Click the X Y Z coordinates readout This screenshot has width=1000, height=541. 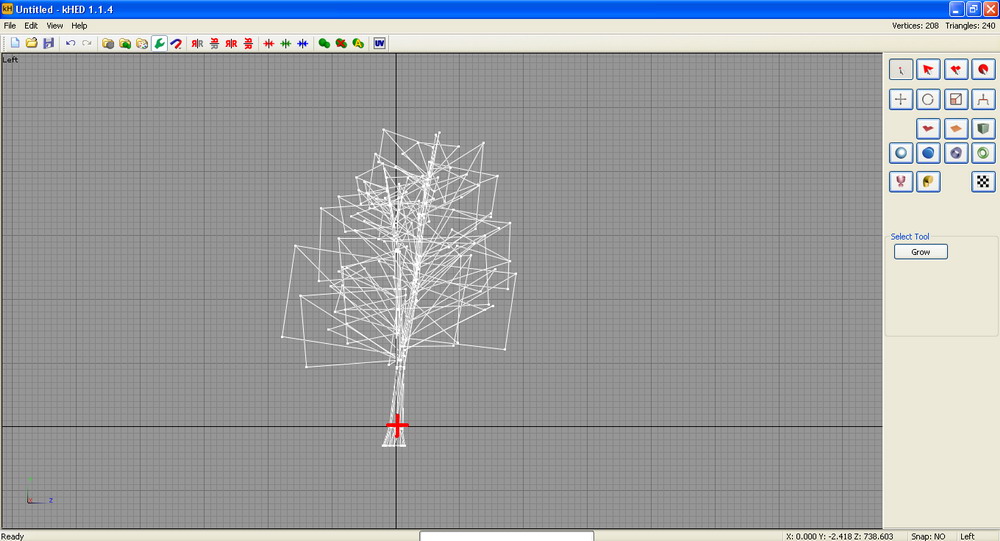[839, 537]
